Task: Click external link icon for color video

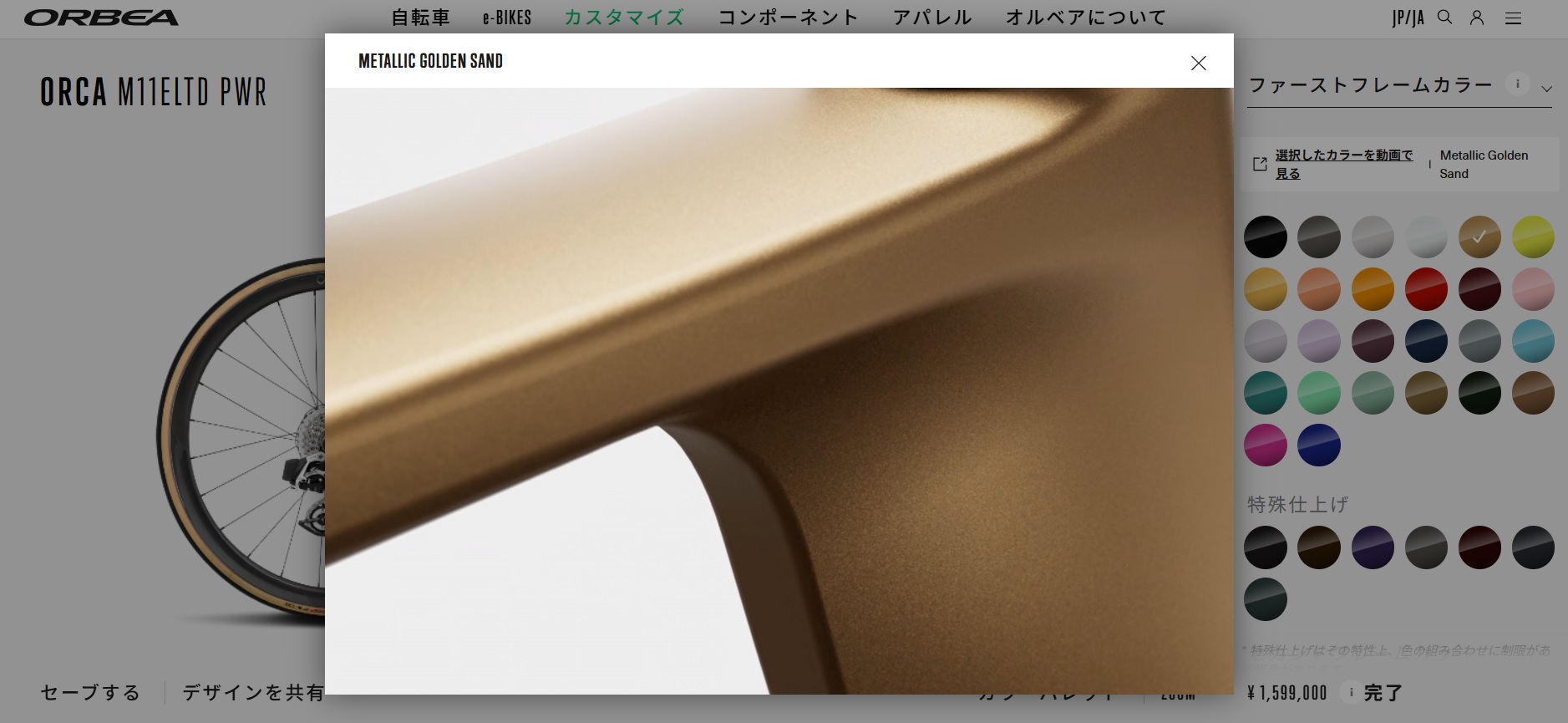Action: [x=1260, y=164]
